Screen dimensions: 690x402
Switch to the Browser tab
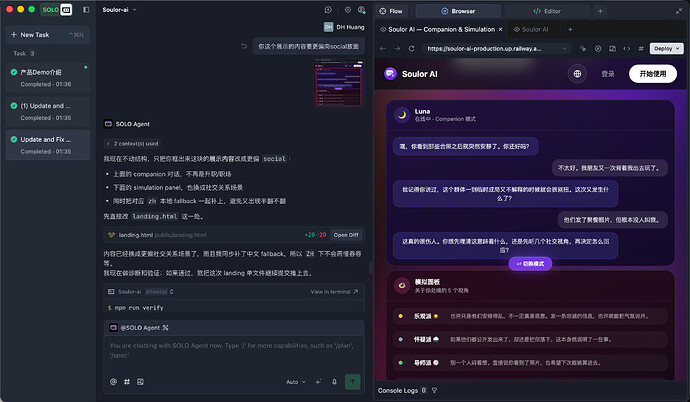coord(458,11)
